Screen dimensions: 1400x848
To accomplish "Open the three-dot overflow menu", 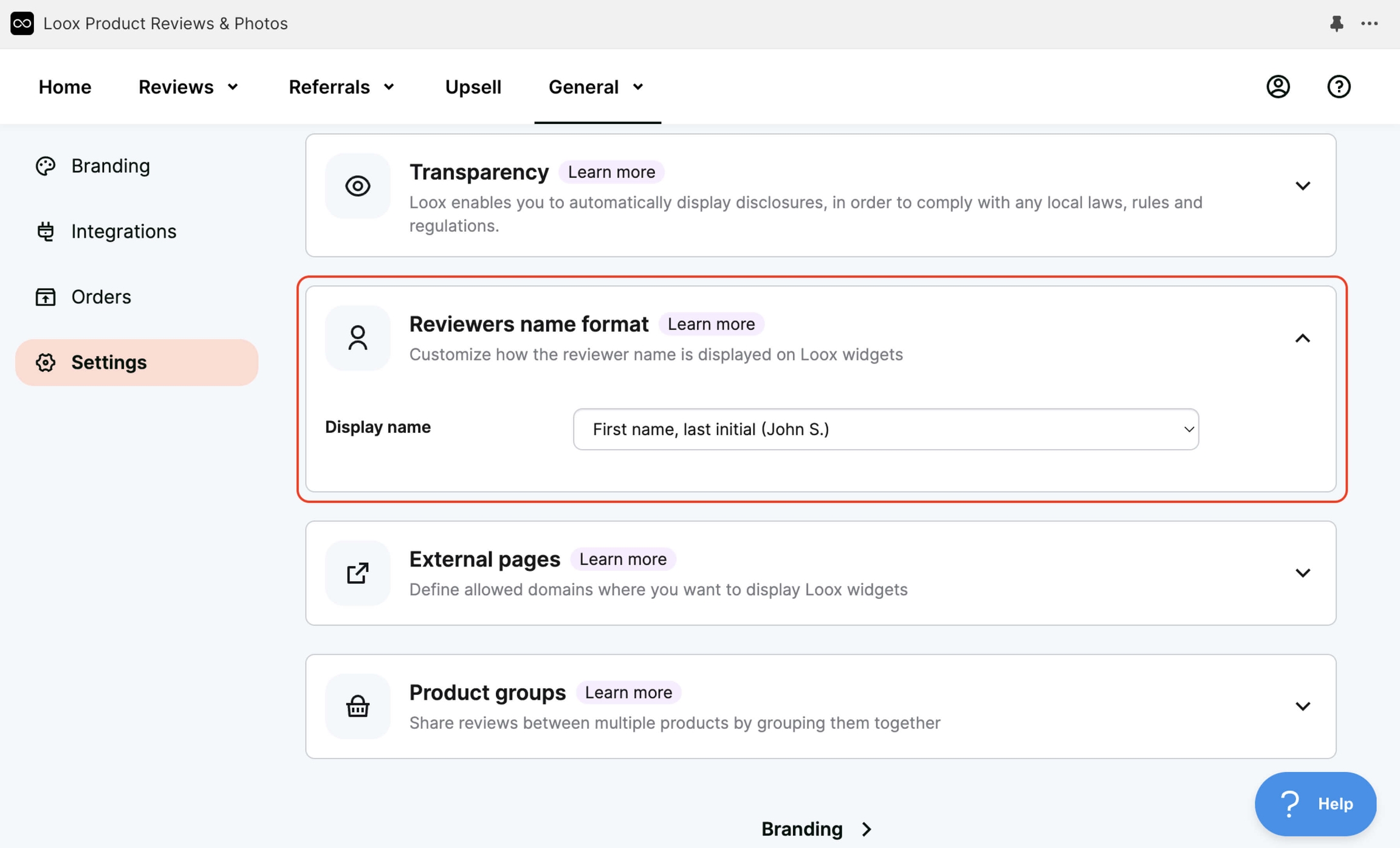I will 1370,24.
